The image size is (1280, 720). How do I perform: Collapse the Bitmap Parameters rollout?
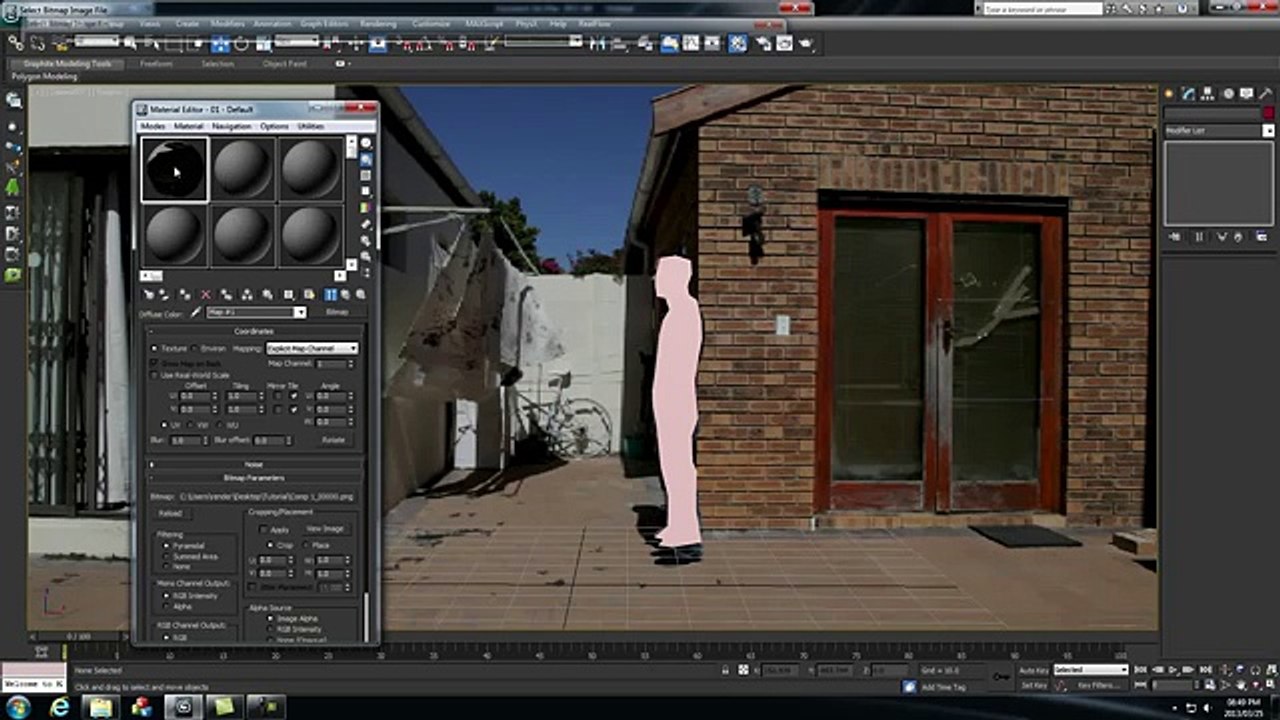click(x=255, y=478)
